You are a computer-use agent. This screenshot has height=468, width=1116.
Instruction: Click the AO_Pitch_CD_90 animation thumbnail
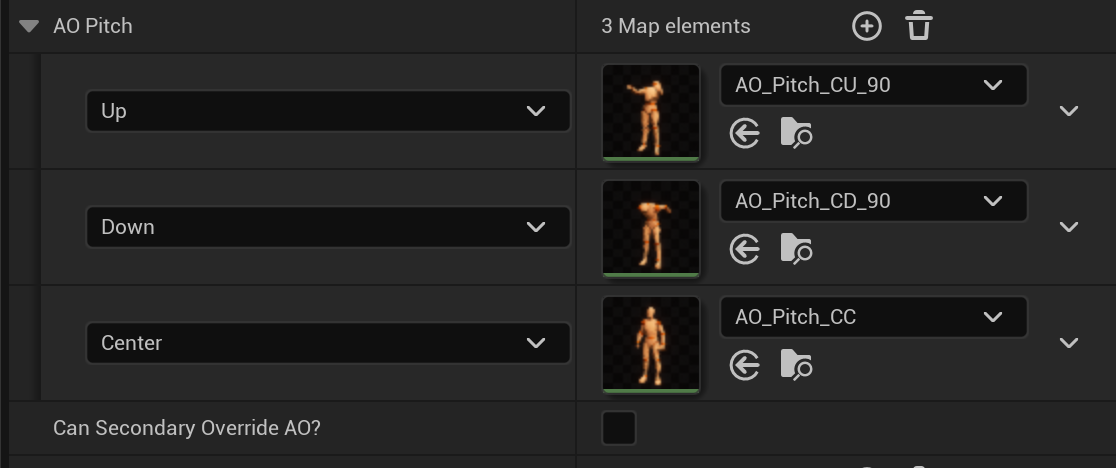click(651, 228)
